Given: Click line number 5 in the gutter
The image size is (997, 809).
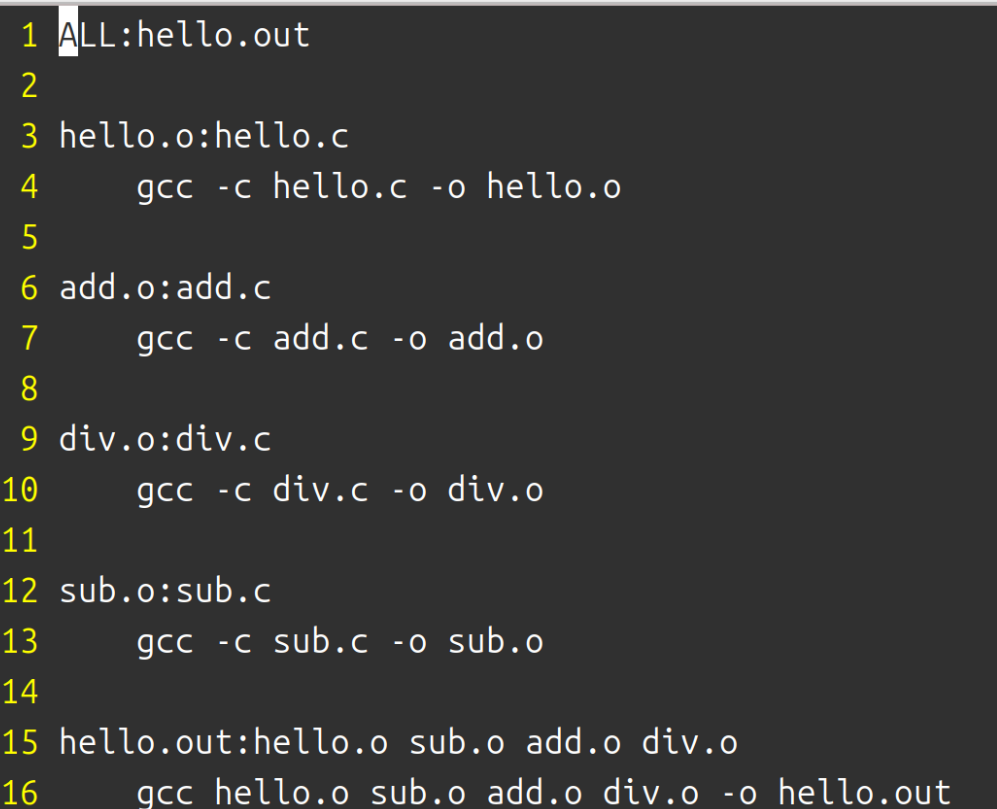Looking at the screenshot, I should click(x=29, y=238).
